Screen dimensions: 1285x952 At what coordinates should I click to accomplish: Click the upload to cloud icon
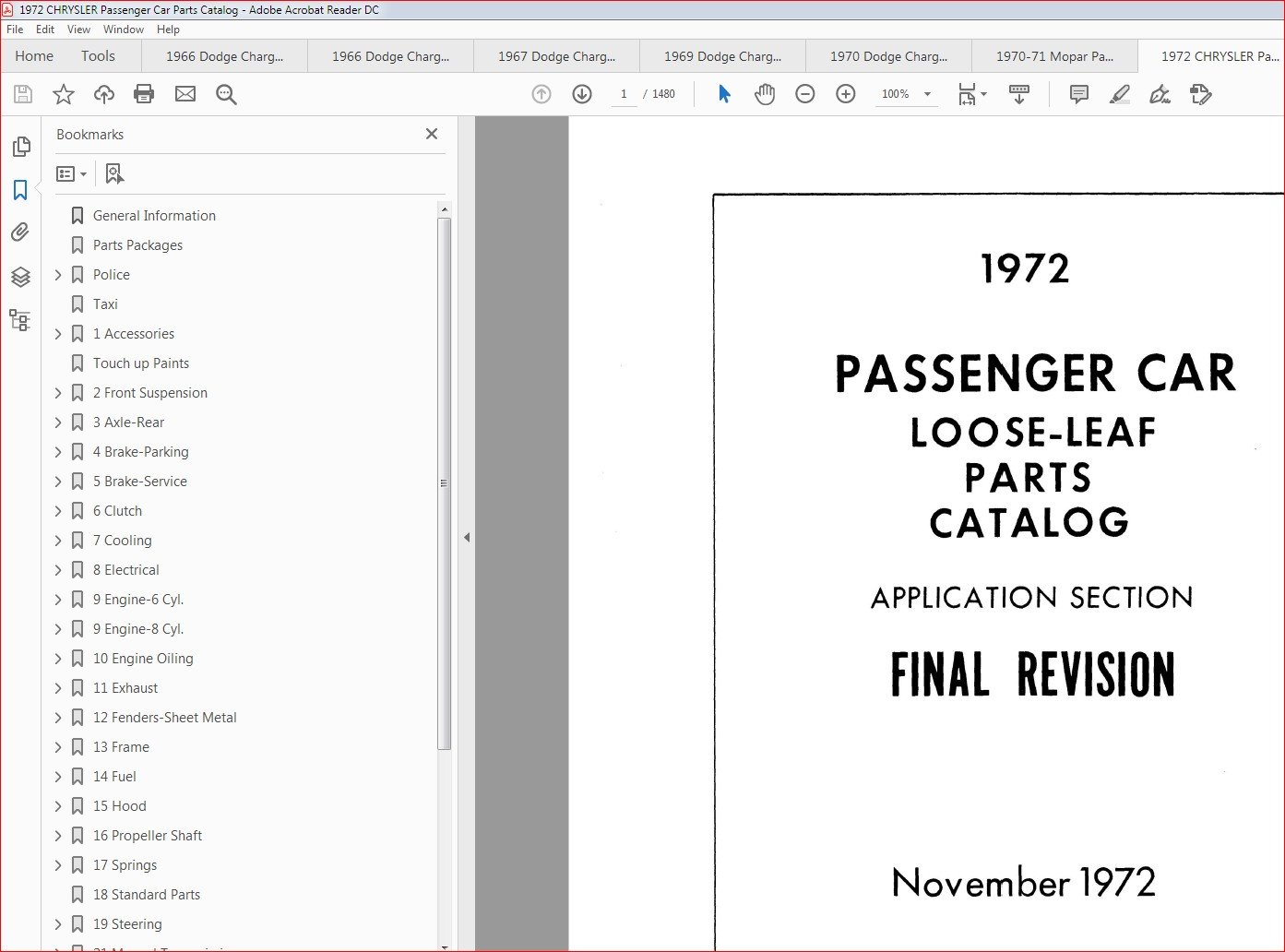(104, 94)
